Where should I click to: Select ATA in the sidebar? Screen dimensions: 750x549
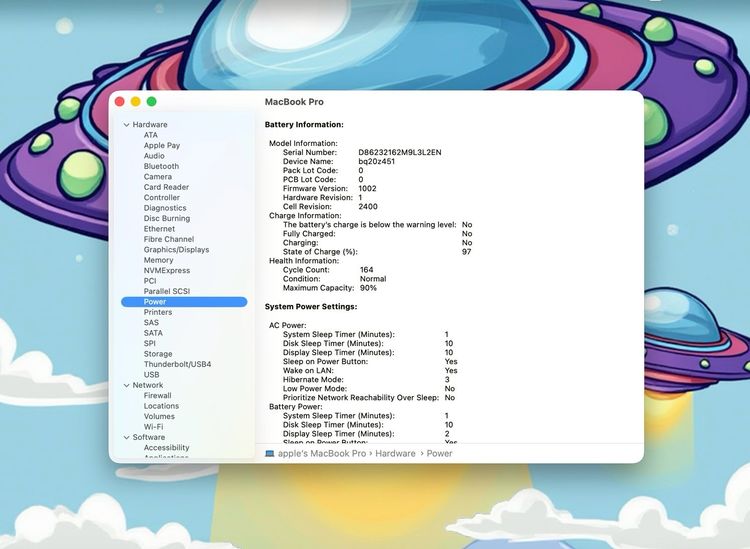click(151, 135)
